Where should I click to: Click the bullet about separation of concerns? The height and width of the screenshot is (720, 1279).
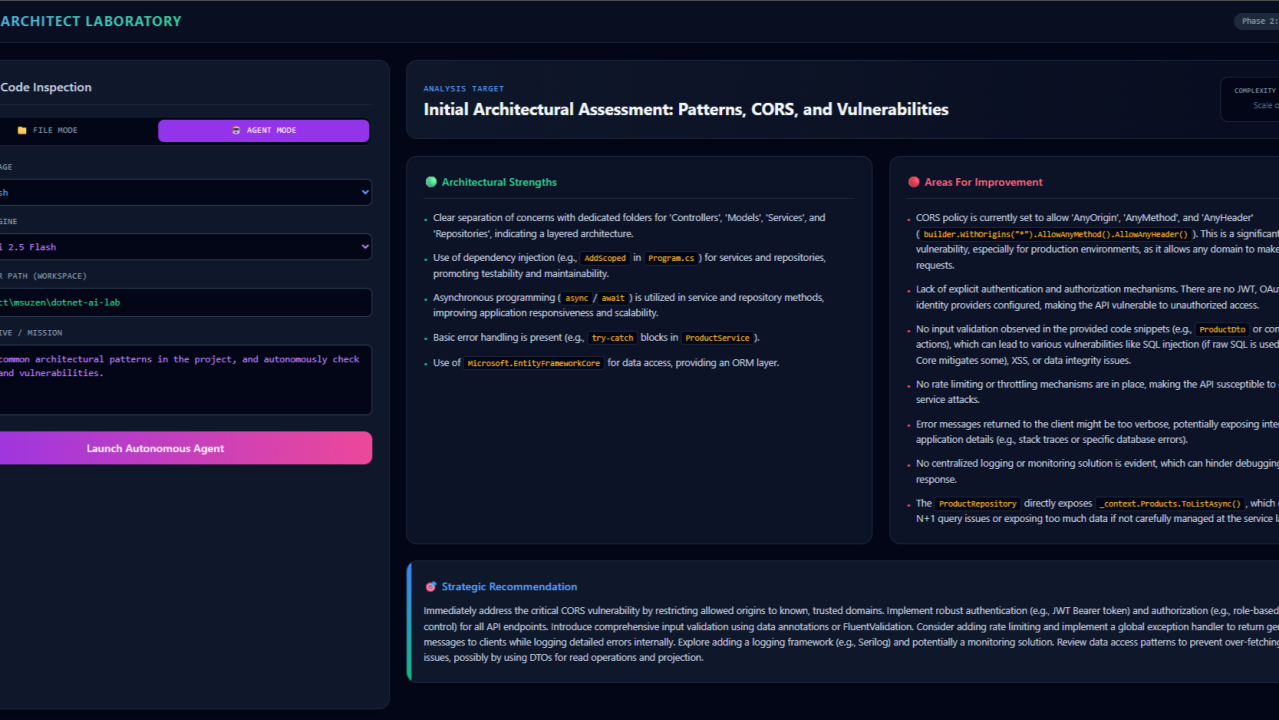coord(629,225)
